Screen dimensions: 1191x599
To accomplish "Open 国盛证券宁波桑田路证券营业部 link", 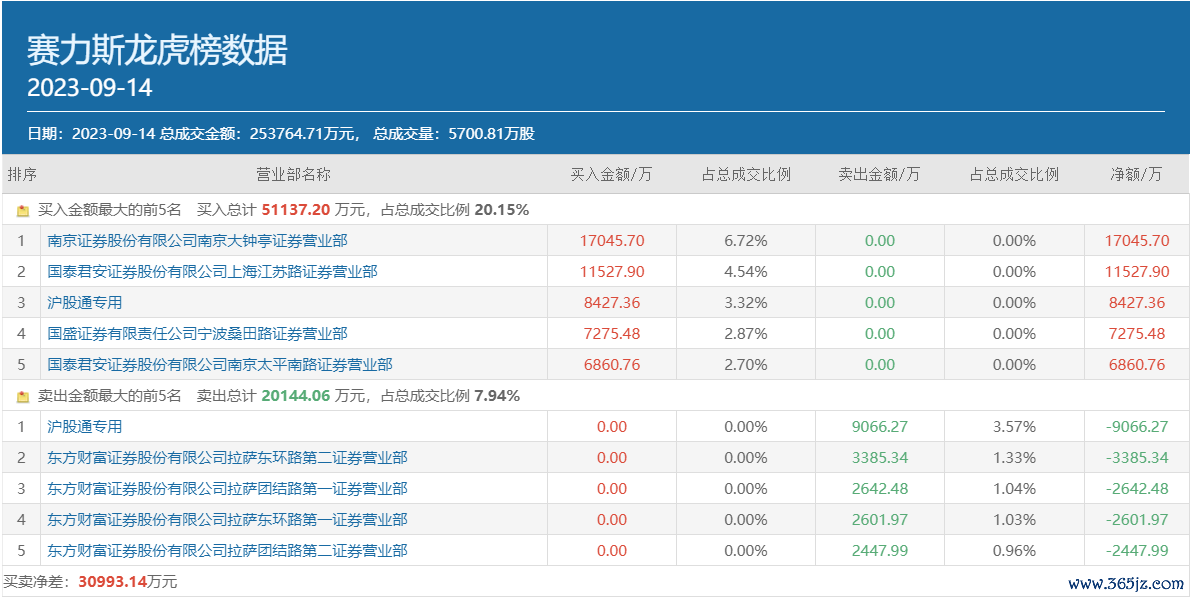I will [x=197, y=333].
